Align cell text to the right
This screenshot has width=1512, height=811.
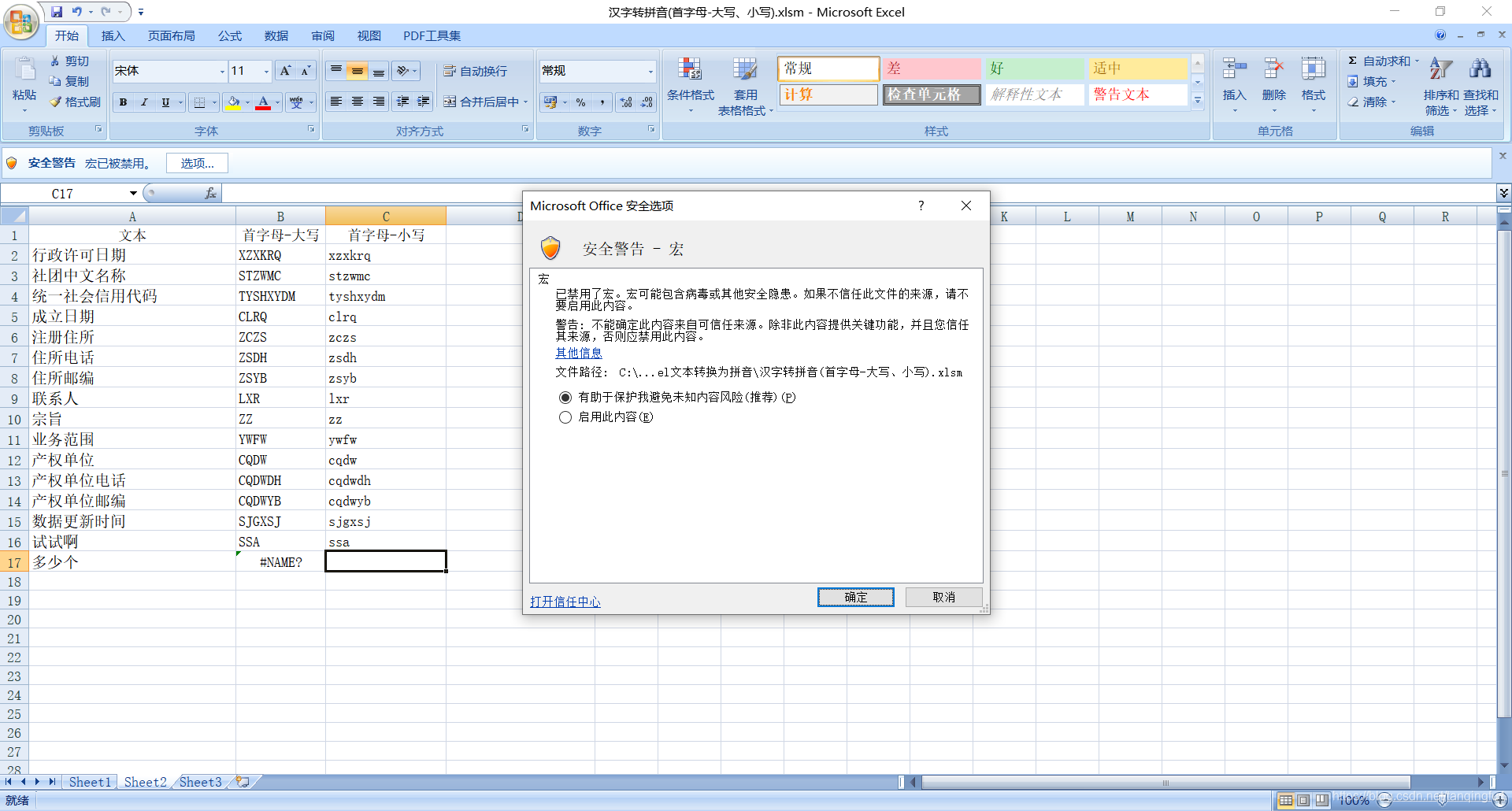[x=379, y=102]
